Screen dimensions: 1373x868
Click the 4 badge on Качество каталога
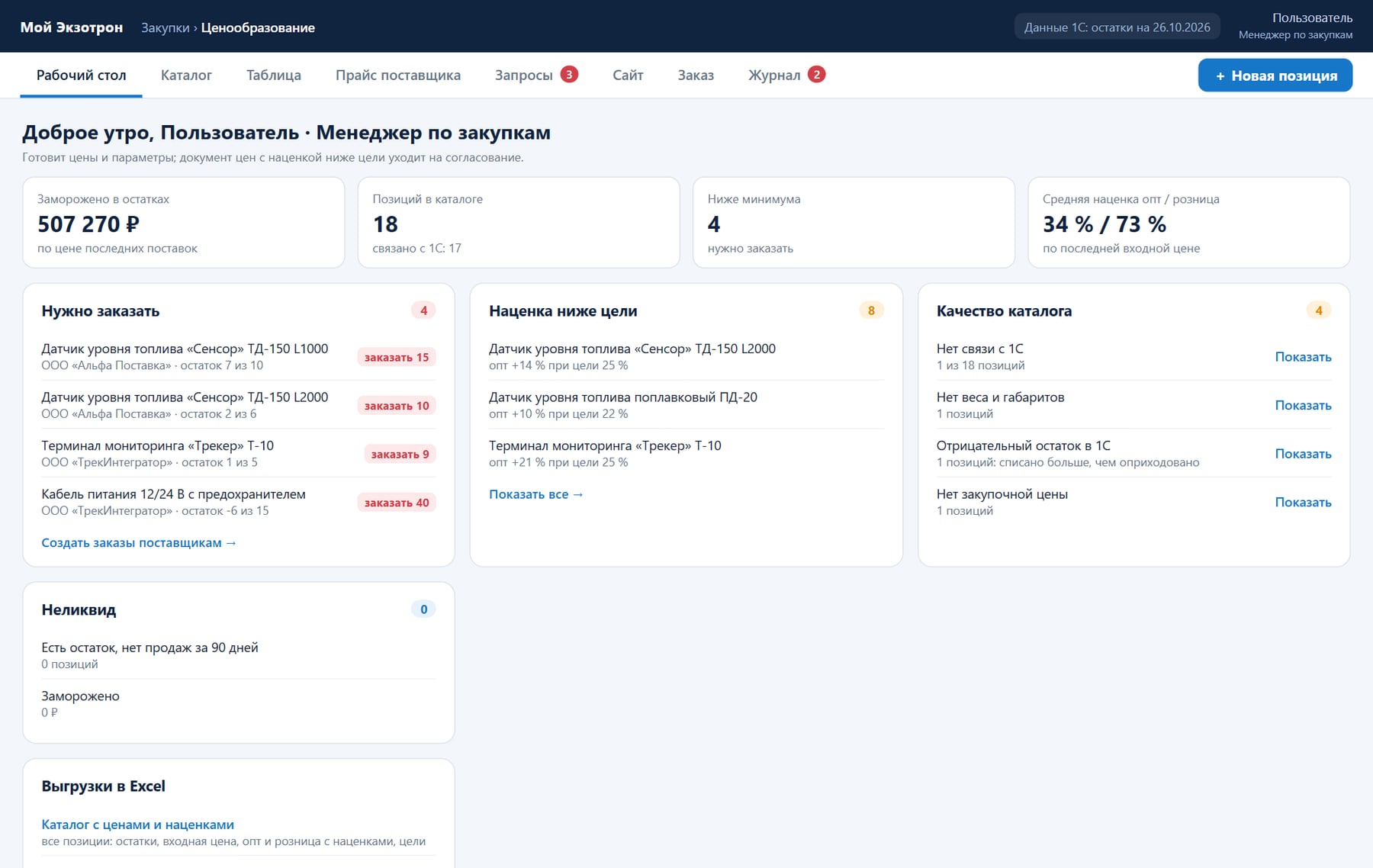1319,310
